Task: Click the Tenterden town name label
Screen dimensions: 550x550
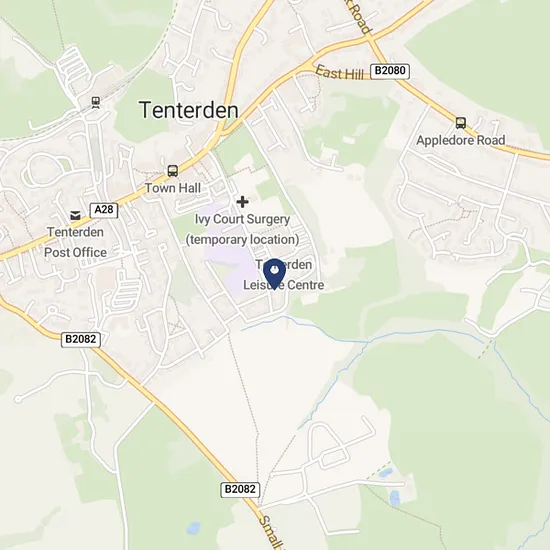Action: point(189,110)
